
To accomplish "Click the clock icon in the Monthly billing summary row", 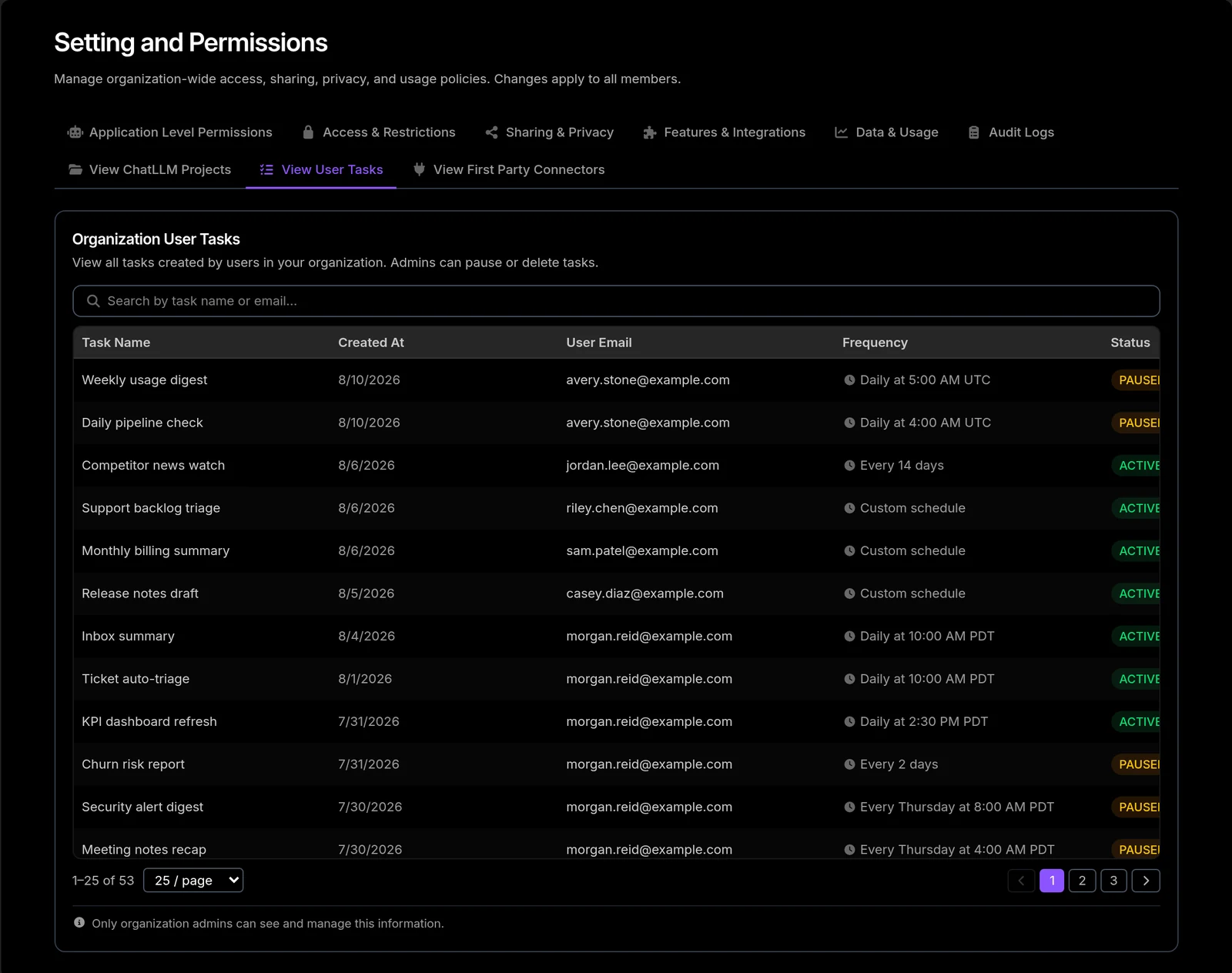I will (x=849, y=551).
